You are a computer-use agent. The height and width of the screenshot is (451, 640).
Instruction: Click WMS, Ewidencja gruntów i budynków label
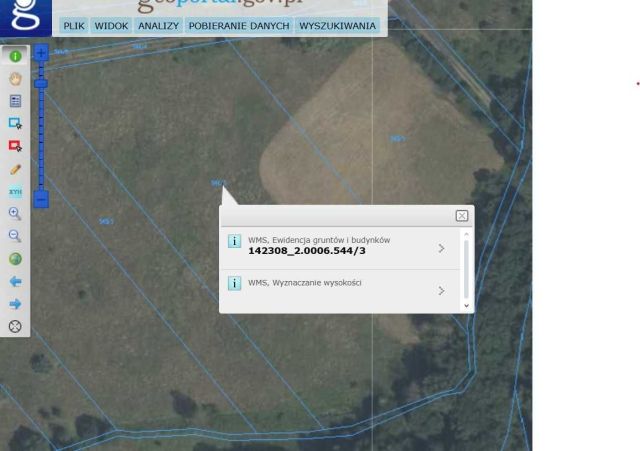(319, 240)
